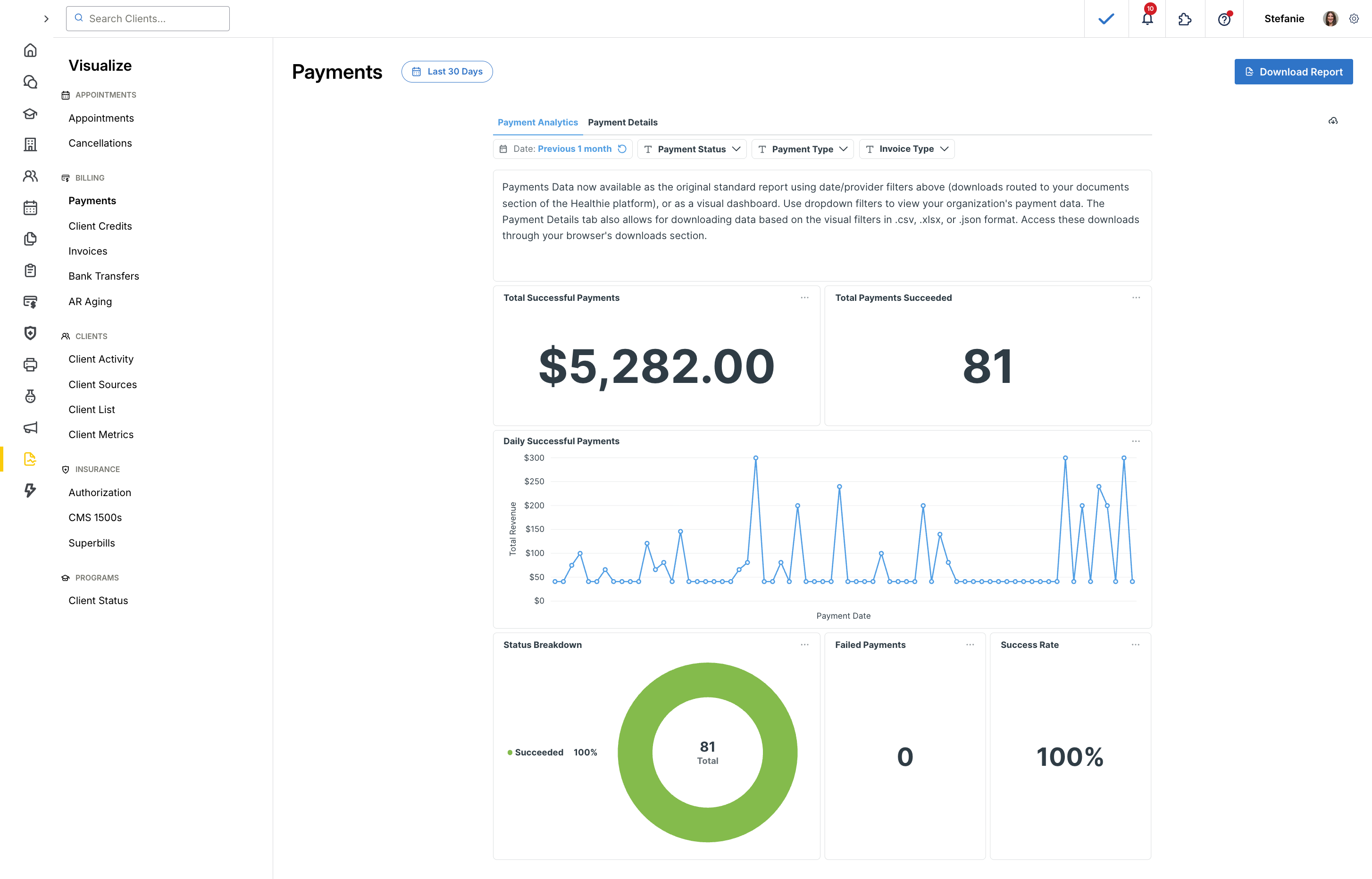Go to Home via sidebar icon

tap(30, 50)
